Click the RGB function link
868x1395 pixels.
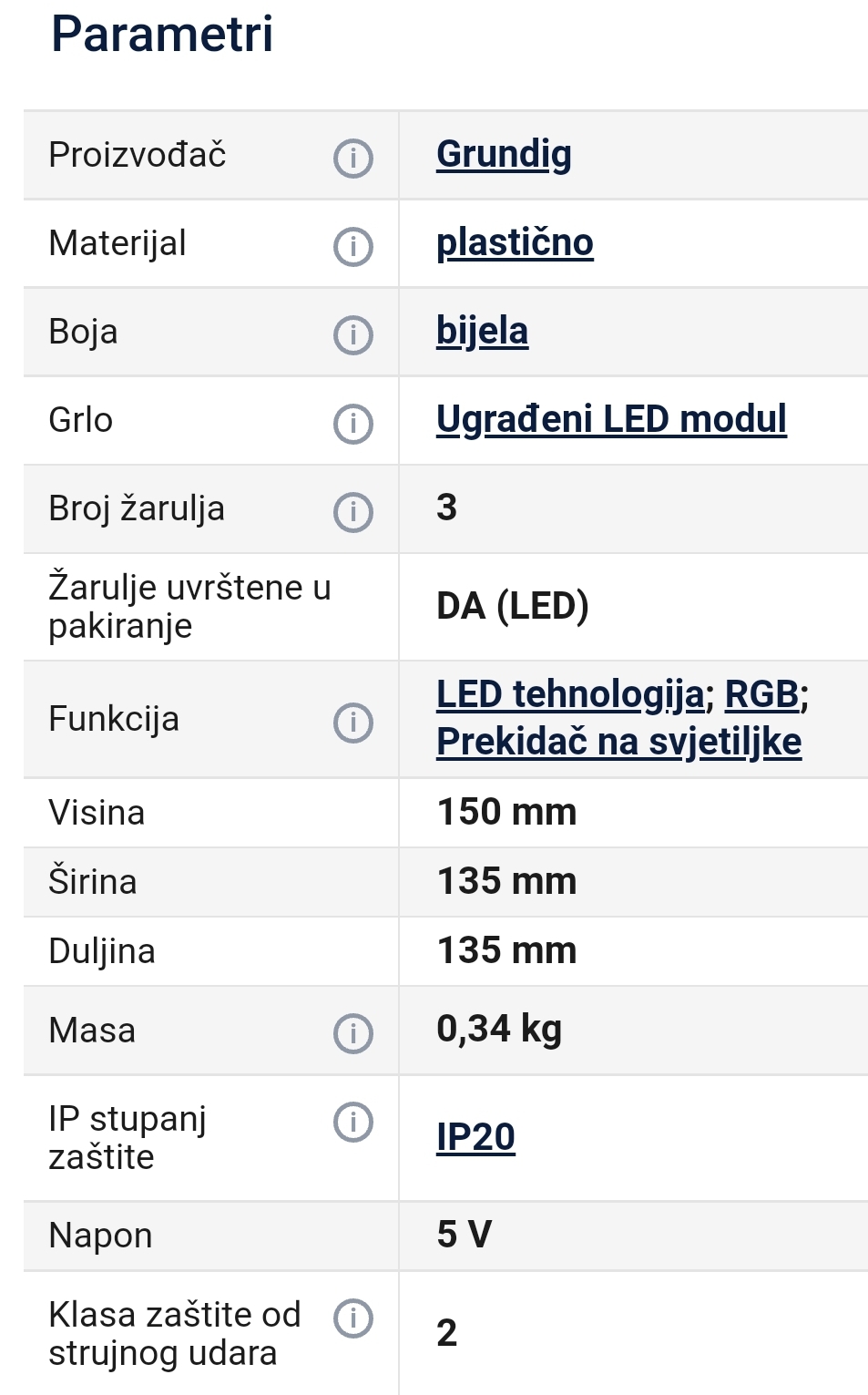coord(761,694)
